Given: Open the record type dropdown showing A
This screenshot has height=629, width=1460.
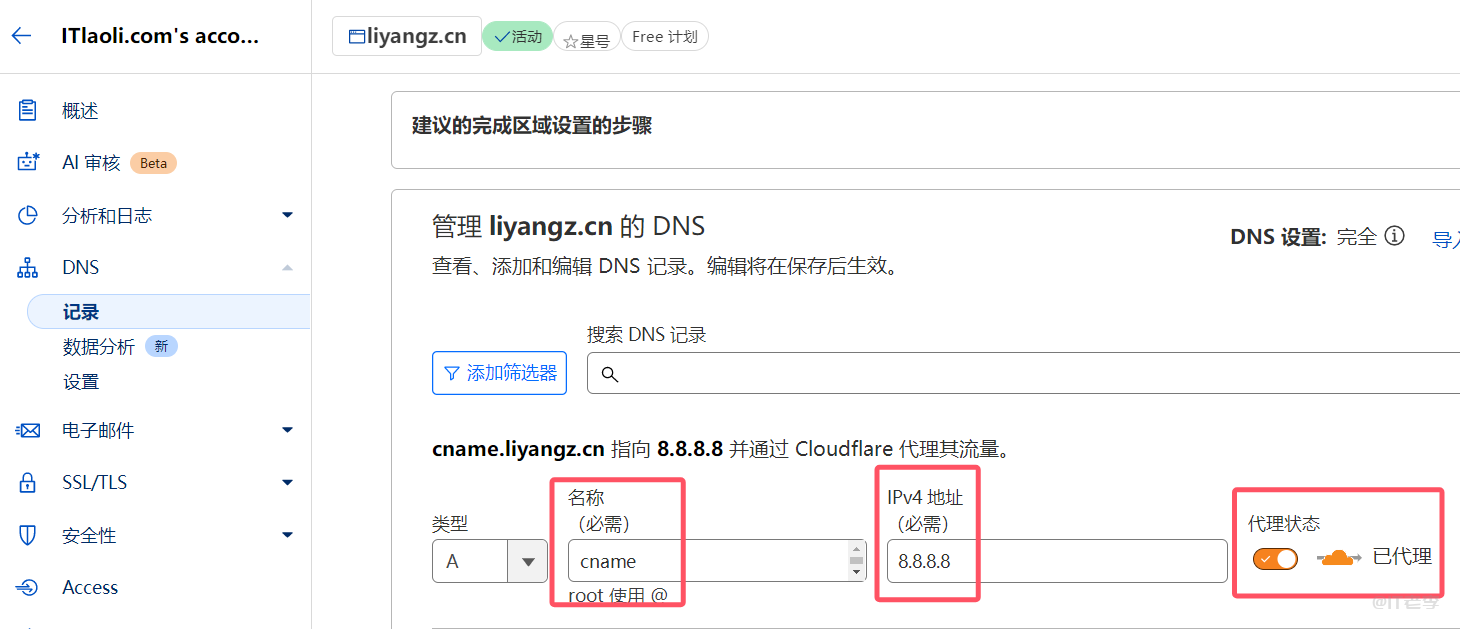Looking at the screenshot, I should click(527, 561).
